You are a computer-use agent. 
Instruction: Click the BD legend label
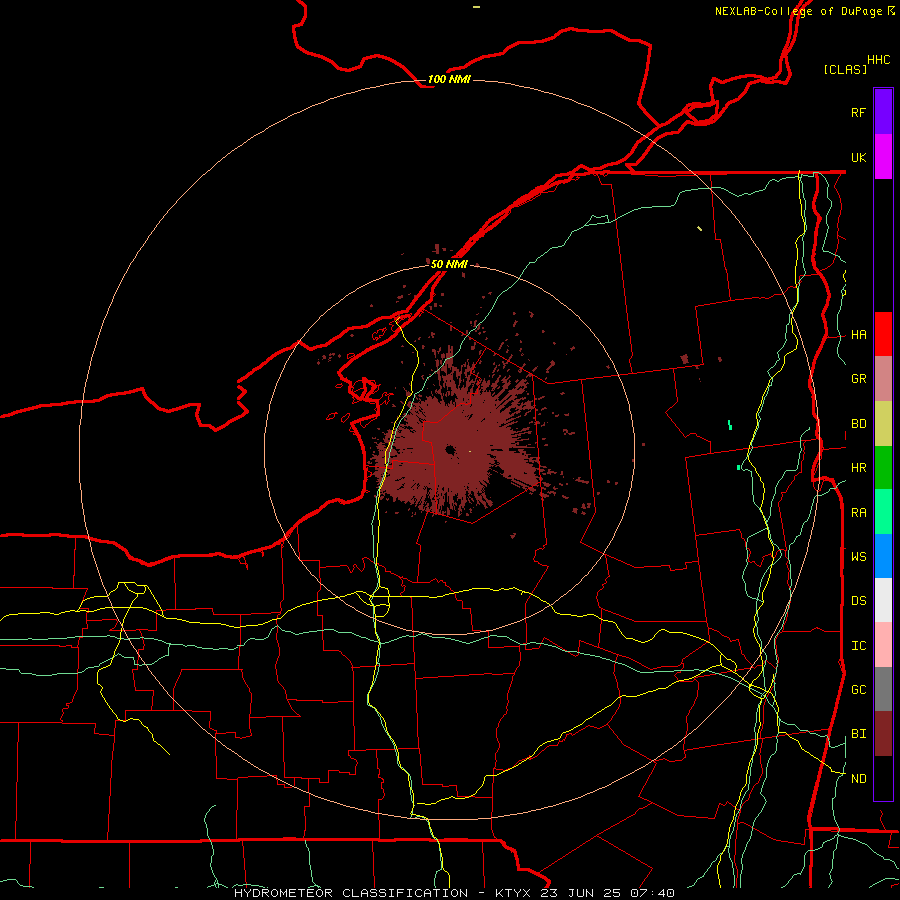coord(858,424)
